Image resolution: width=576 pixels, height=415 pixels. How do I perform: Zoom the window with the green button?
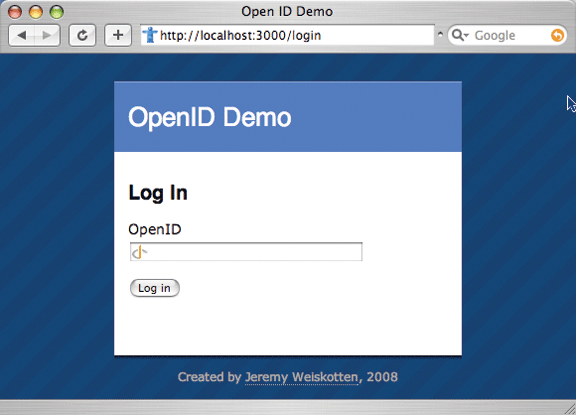click(57, 12)
